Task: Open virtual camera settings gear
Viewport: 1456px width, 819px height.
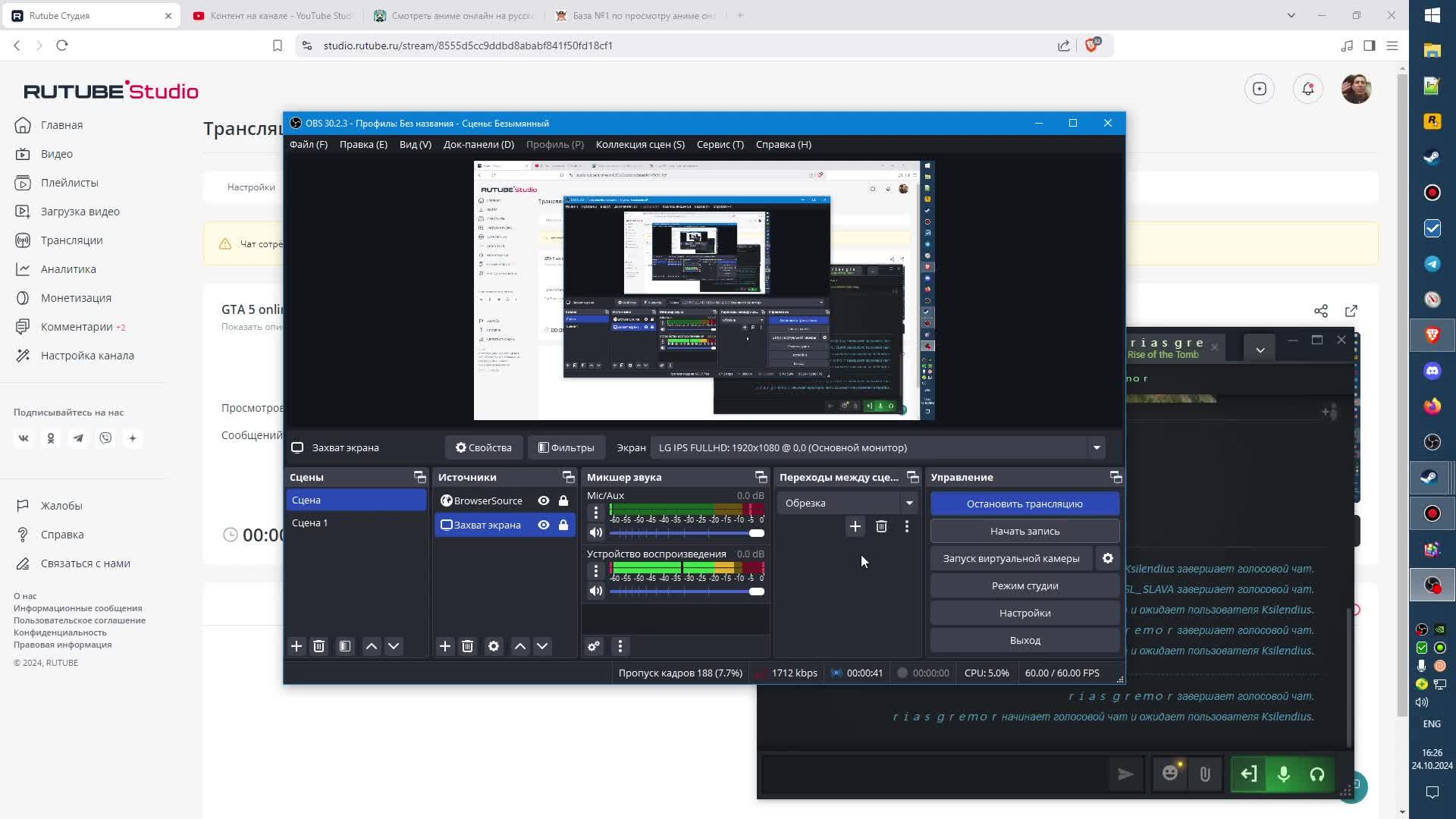Action: pos(1108,558)
